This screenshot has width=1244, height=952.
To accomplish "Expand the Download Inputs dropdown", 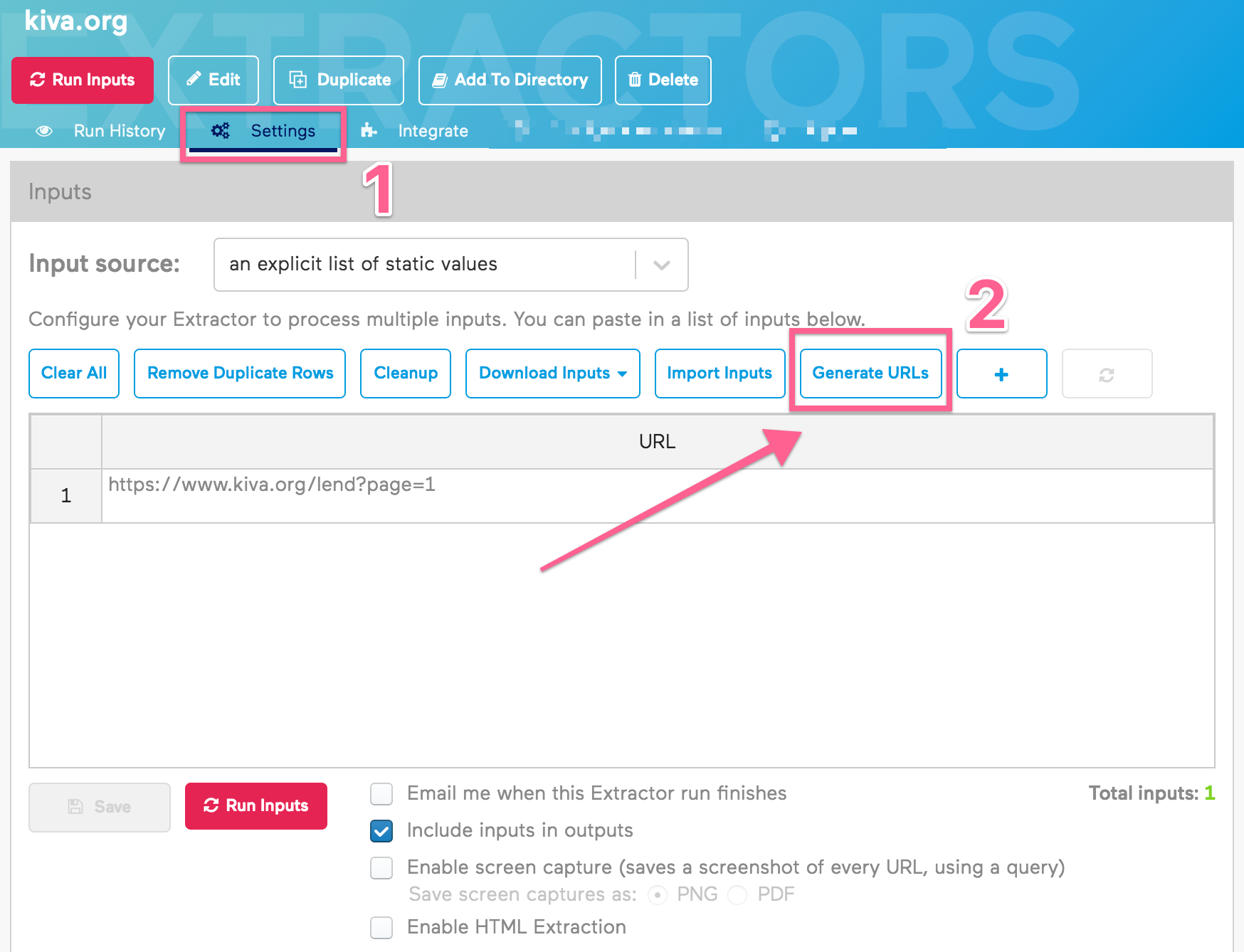I will click(552, 374).
